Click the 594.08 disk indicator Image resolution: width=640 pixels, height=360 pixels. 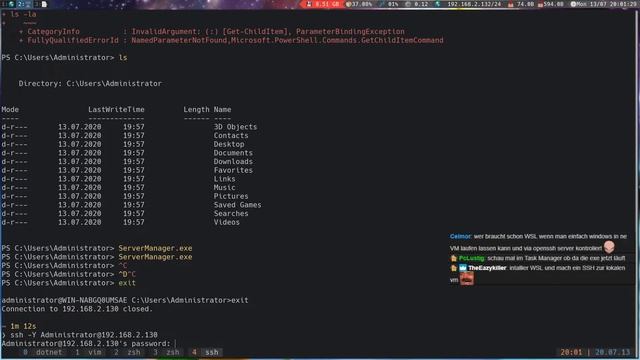click(551, 4)
